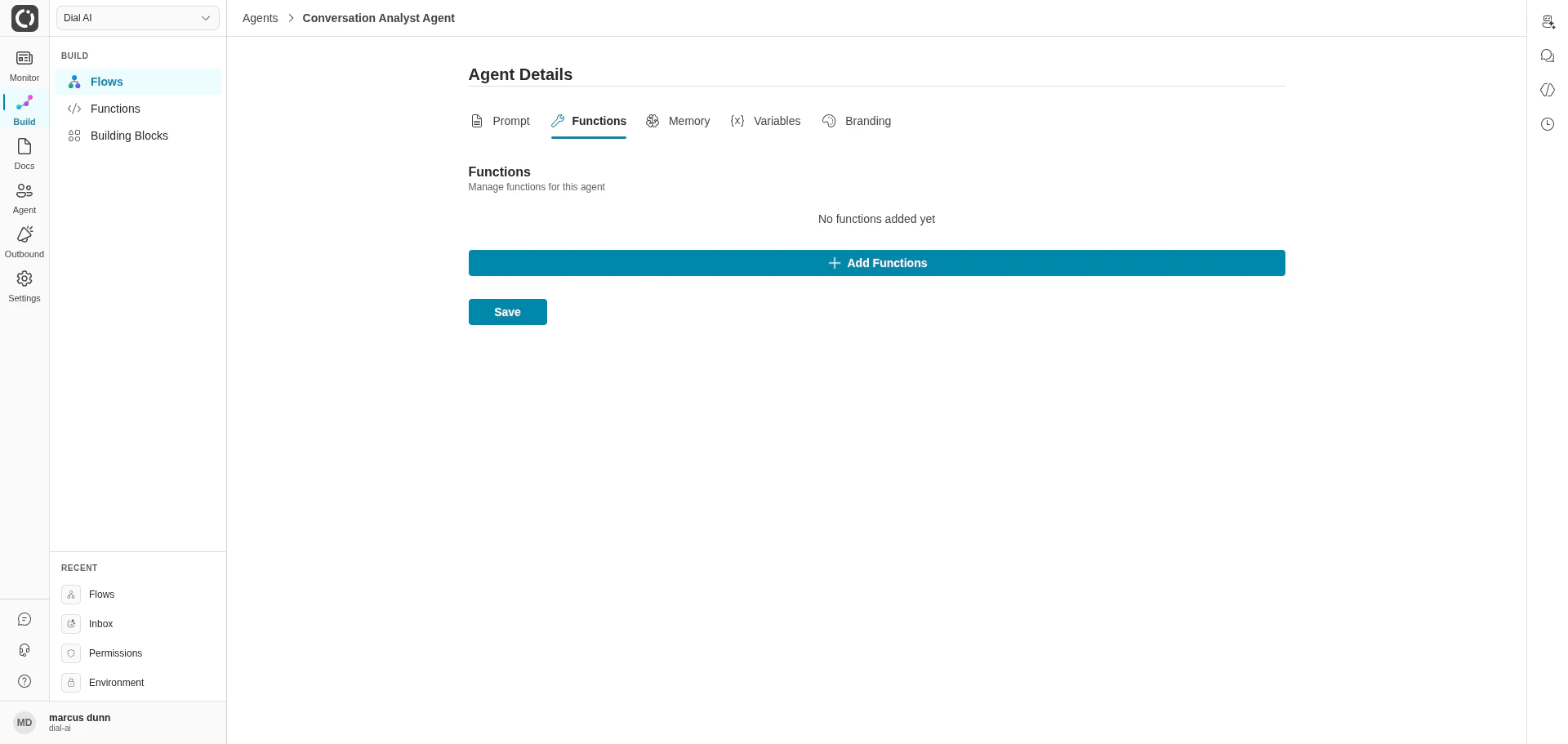
Task: Click the headset support icon
Action: [x=24, y=650]
